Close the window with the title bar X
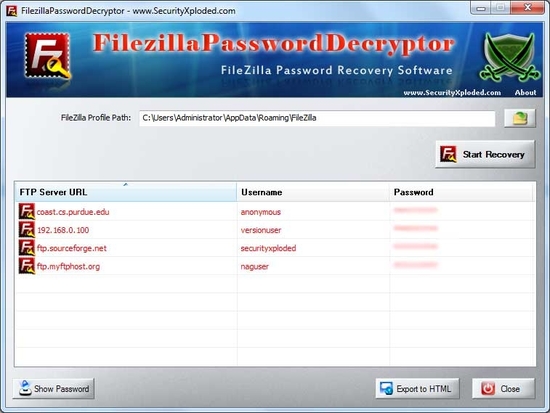Screen dimensions: 550x413 pos(527,8)
